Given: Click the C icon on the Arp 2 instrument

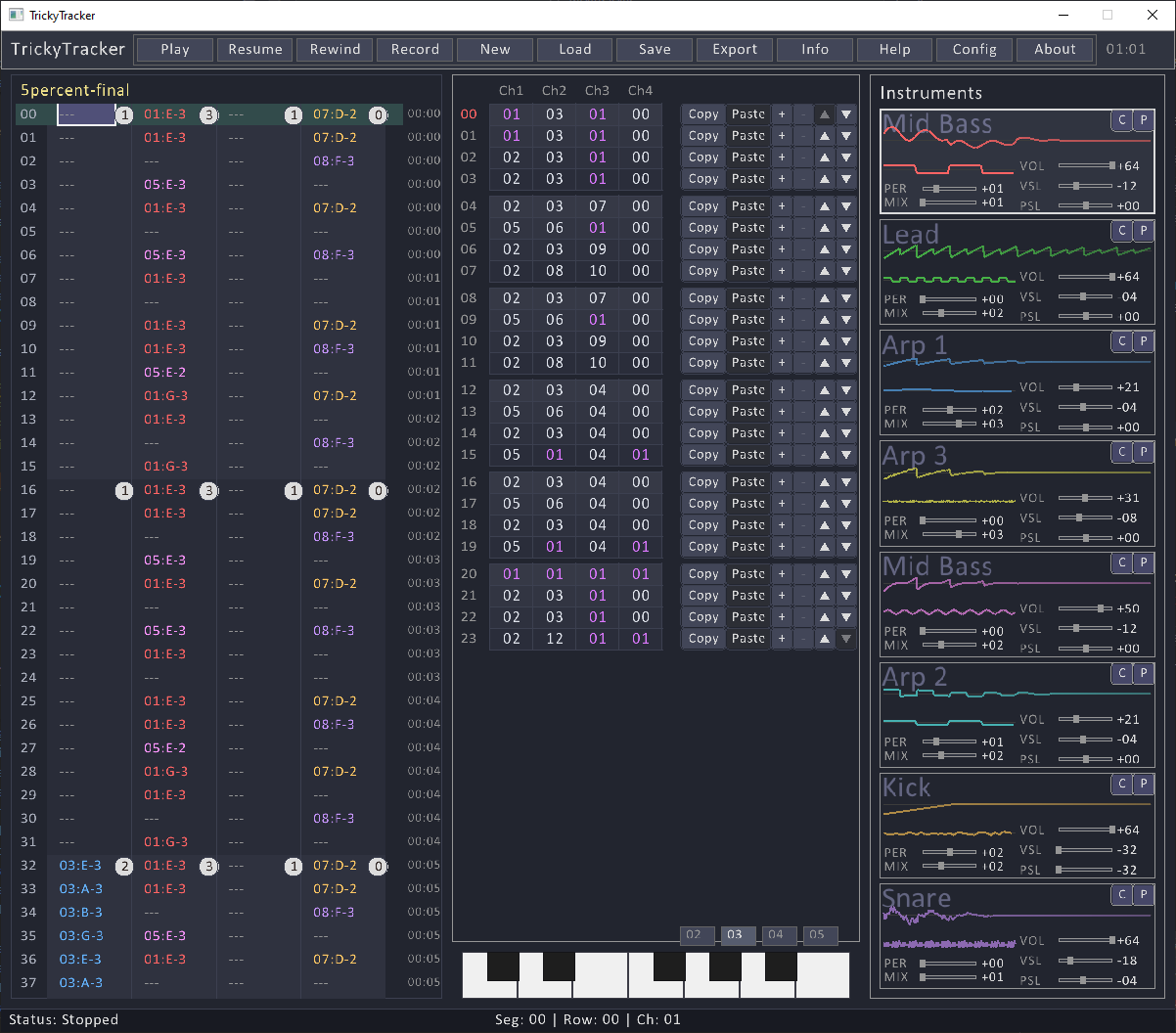Looking at the screenshot, I should [x=1121, y=673].
